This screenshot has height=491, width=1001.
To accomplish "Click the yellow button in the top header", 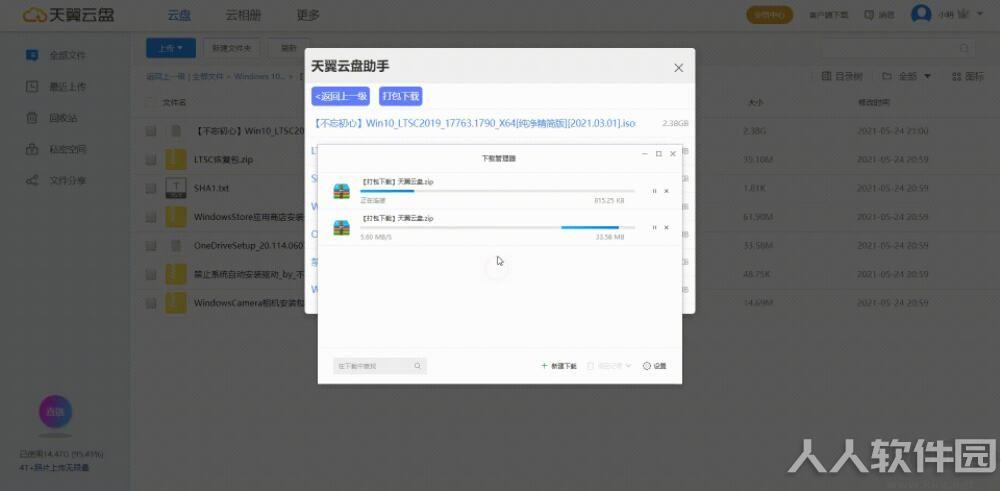I will point(770,15).
